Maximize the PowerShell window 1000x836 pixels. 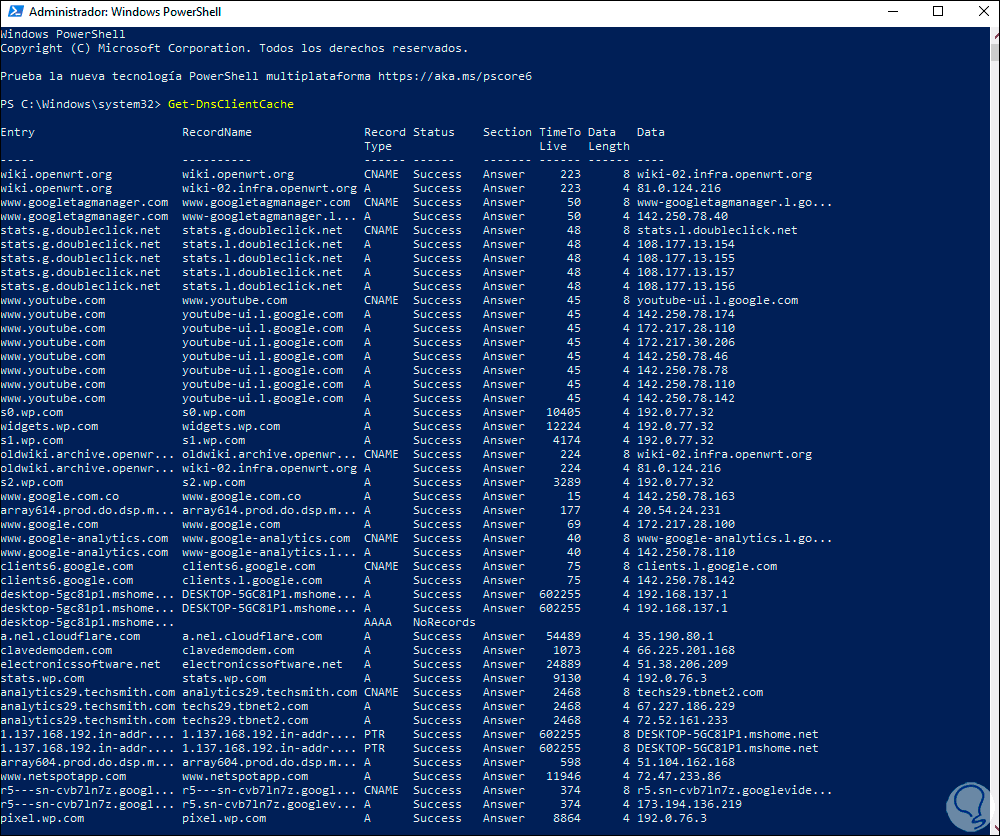point(938,11)
